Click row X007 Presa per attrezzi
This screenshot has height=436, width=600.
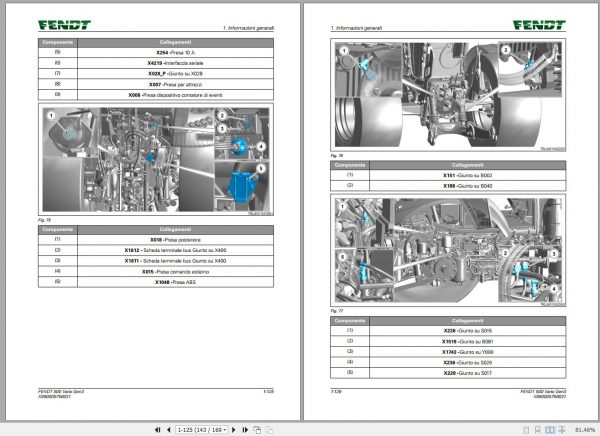pos(156,84)
